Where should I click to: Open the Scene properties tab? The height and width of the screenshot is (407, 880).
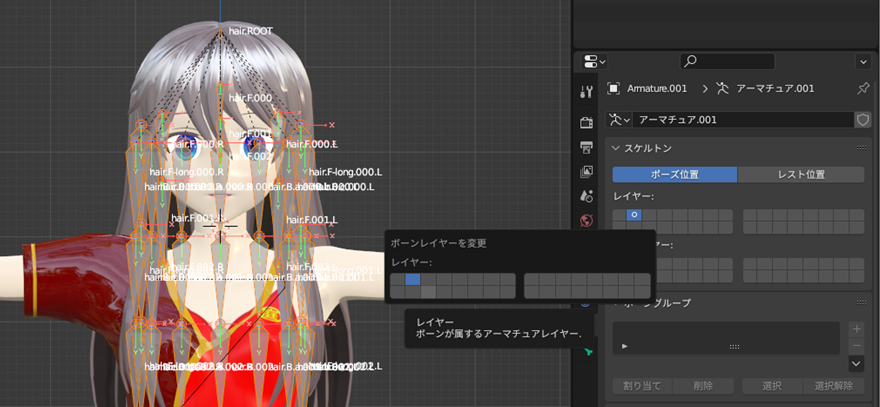point(586,195)
